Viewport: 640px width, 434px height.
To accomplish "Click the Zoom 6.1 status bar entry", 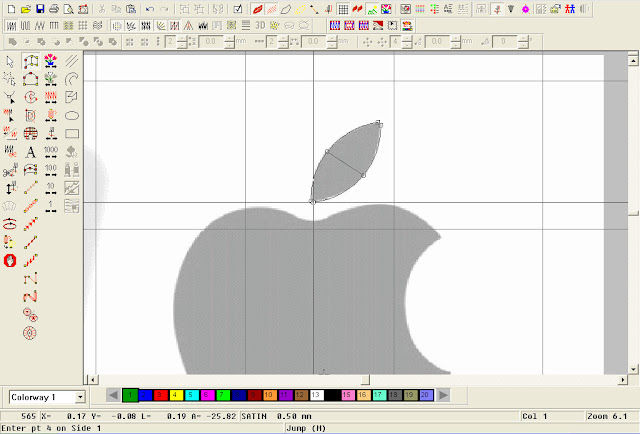I will tap(607, 416).
